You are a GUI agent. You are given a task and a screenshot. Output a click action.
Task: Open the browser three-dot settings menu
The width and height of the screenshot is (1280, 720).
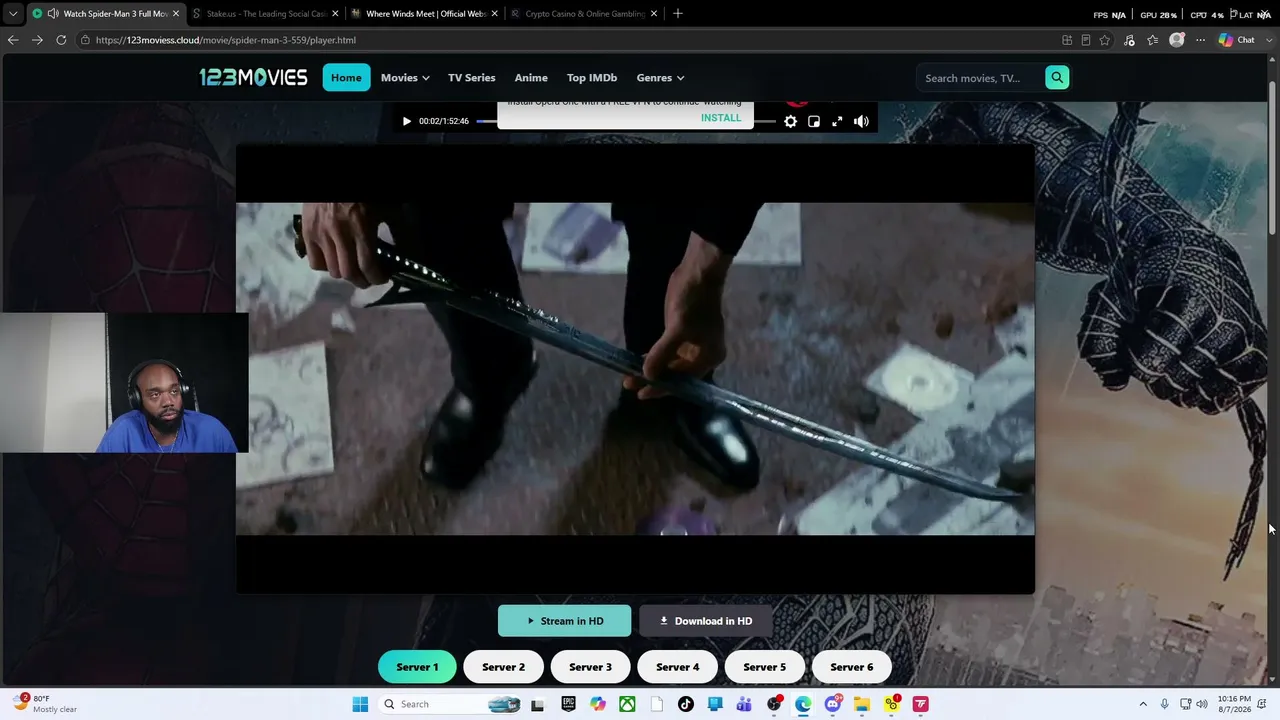(1200, 40)
